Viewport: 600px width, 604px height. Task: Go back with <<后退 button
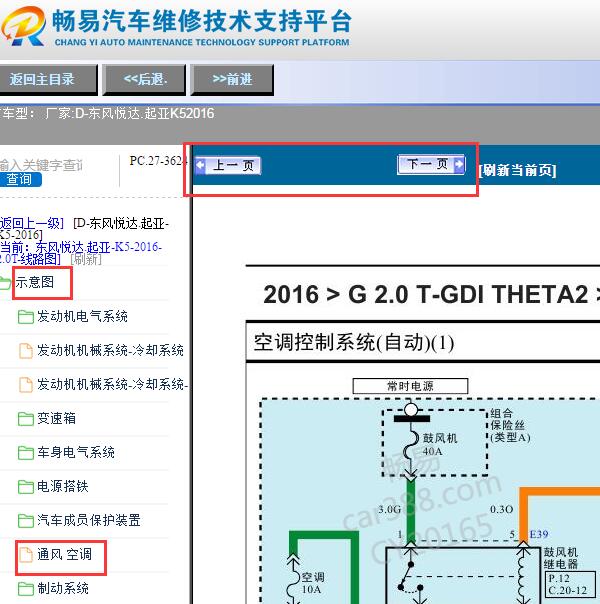tap(144, 80)
